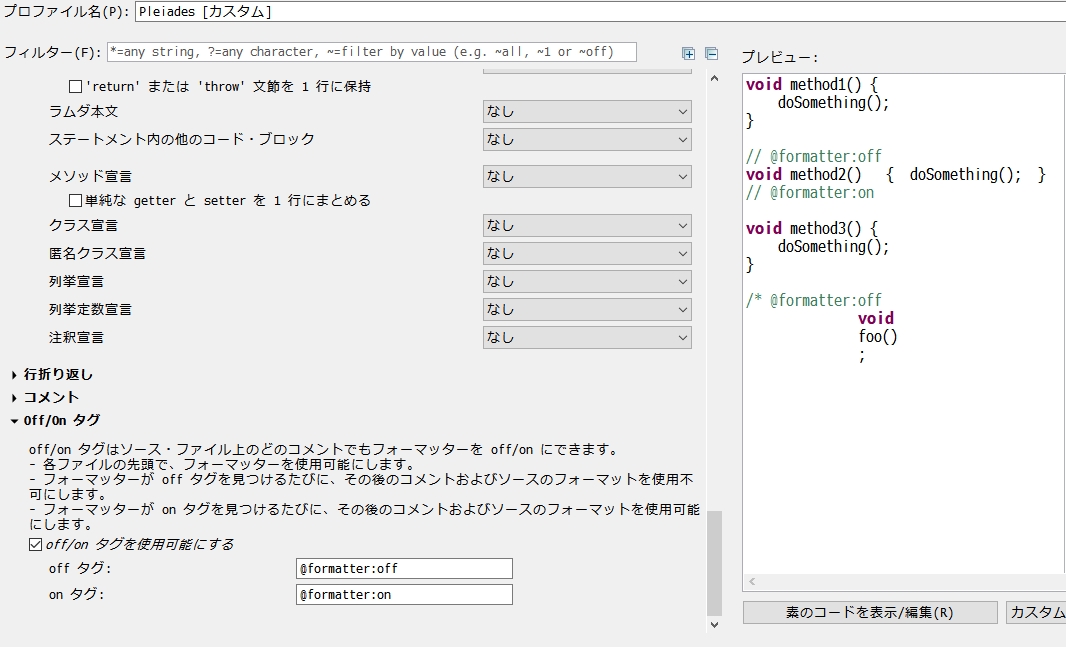Screen dimensions: 1066x647
Task: Click the 'on タグ:' label
Action: 76,594
